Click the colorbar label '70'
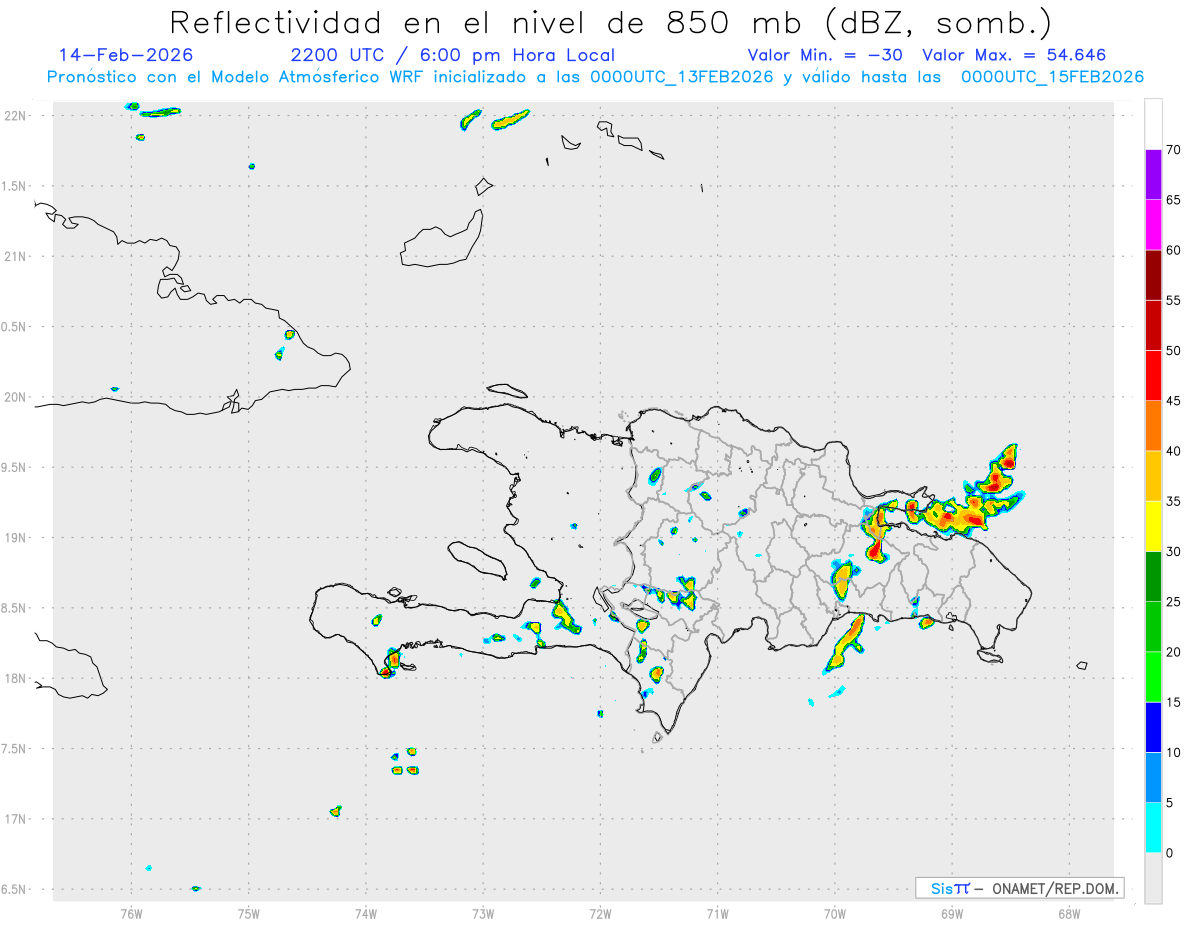This screenshot has height=927, width=1200. 1174,150
